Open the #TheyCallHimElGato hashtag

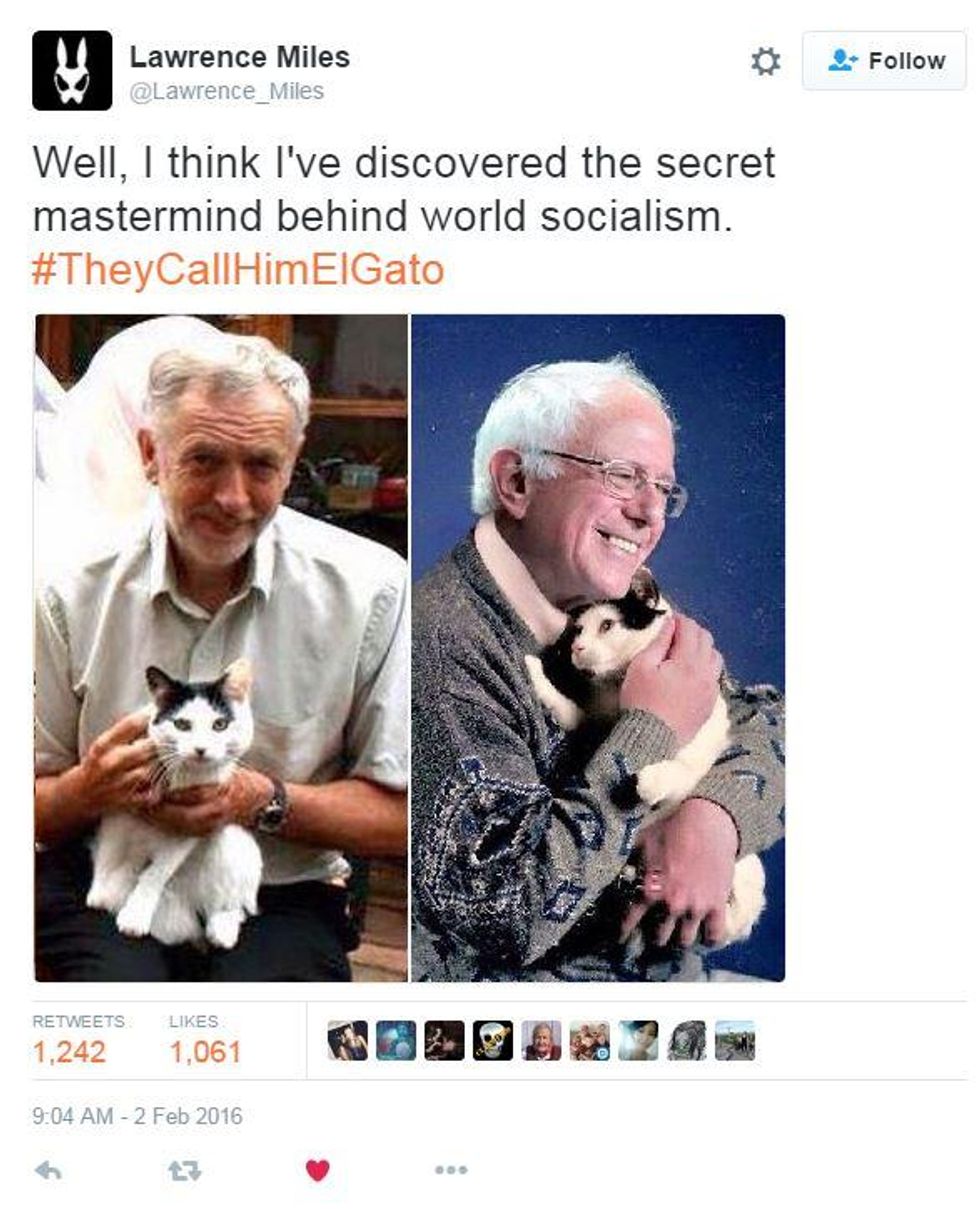(238, 271)
